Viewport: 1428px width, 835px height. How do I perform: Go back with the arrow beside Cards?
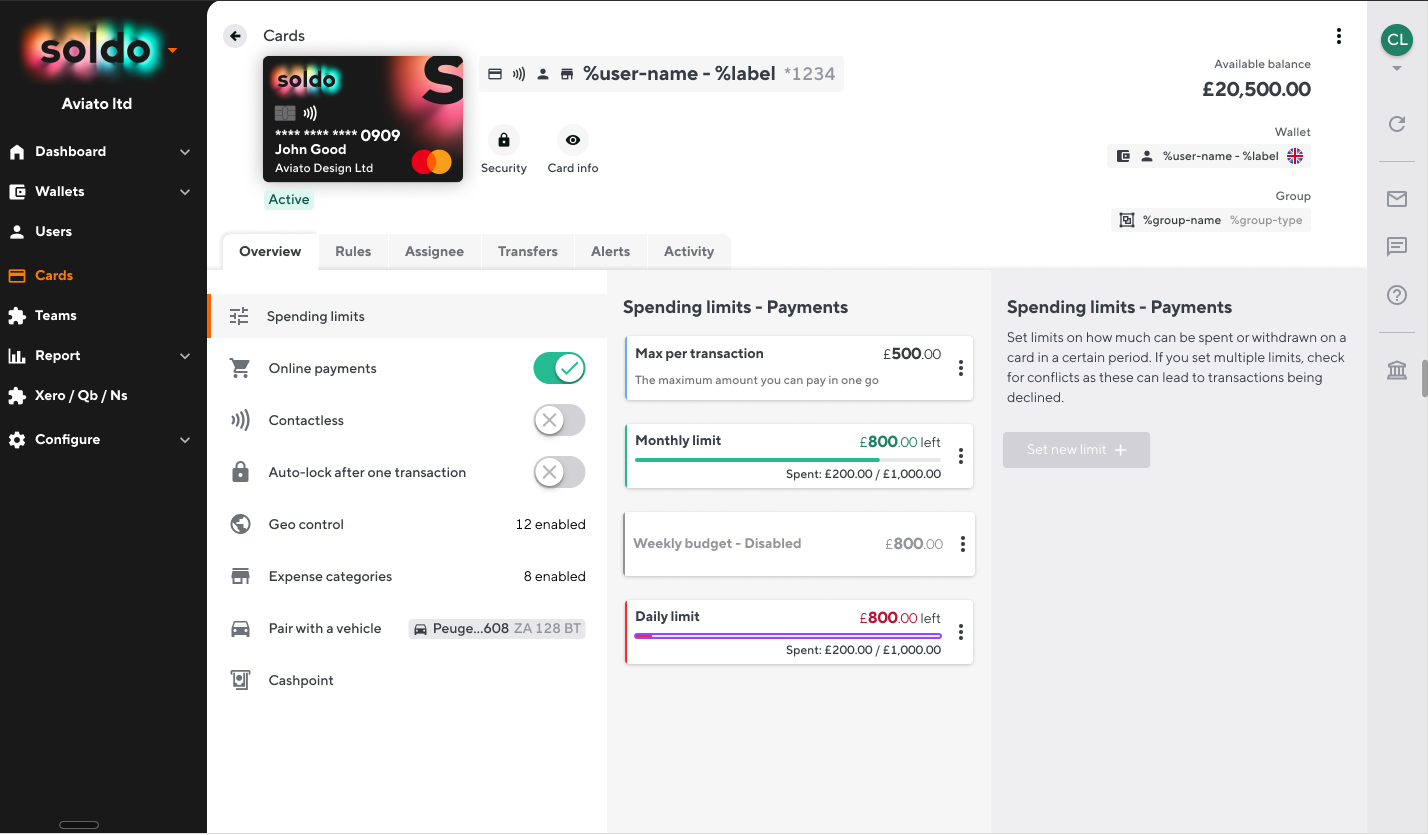[x=235, y=36]
